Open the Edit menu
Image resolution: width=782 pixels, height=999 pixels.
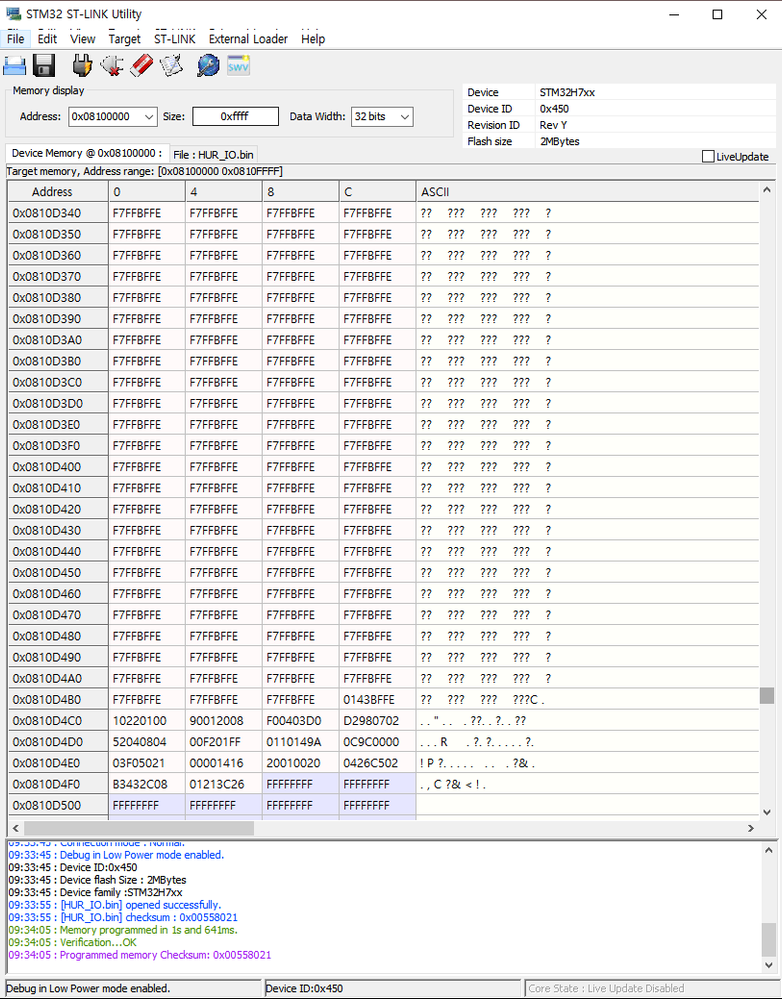[x=47, y=39]
